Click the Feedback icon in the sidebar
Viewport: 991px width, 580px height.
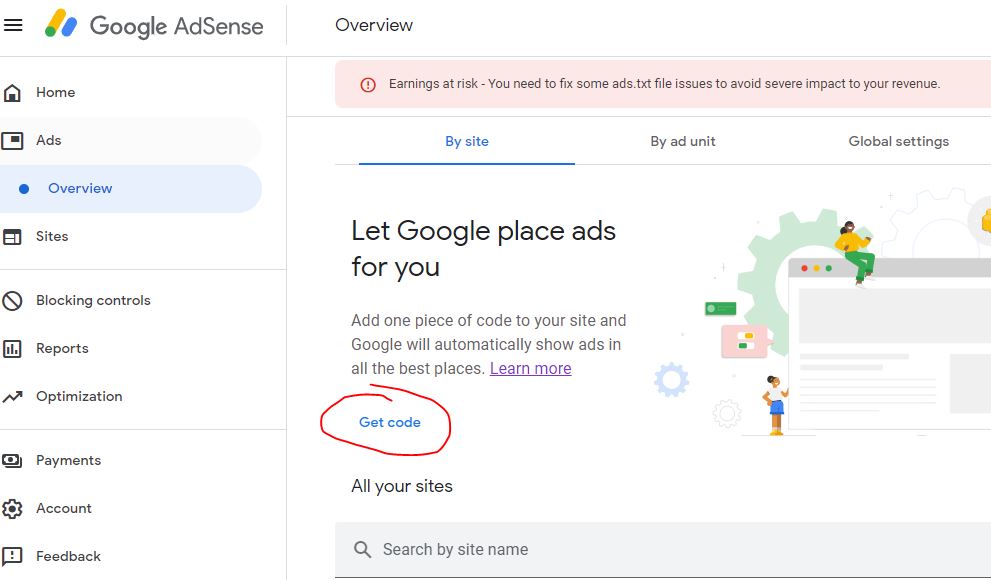tap(15, 556)
